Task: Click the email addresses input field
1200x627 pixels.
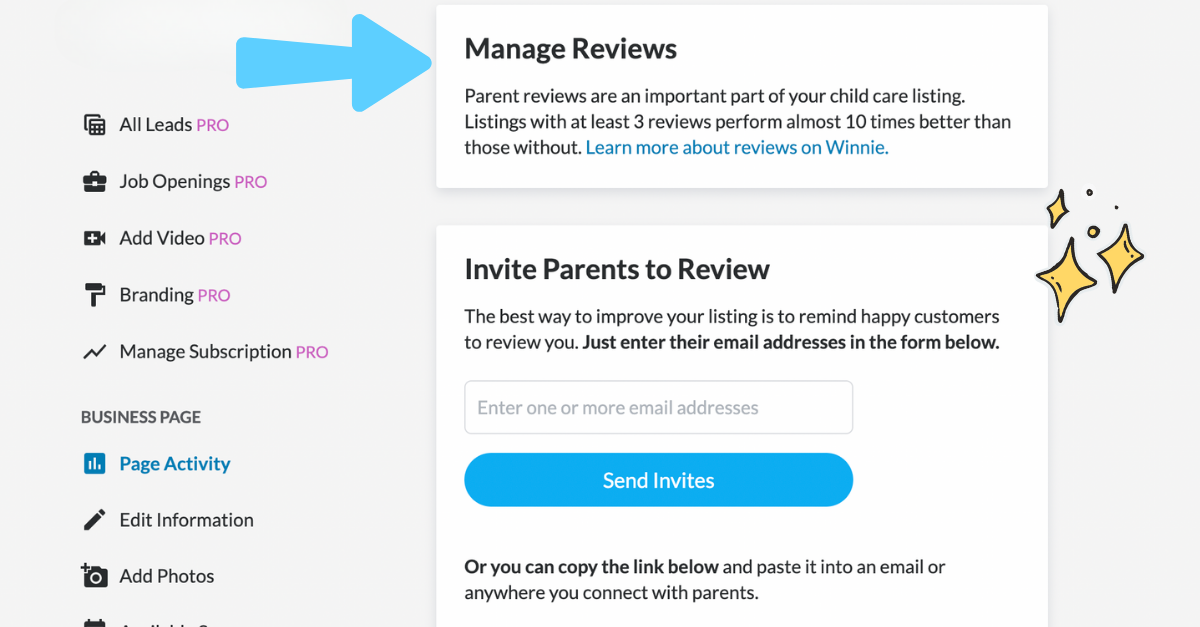Action: [x=658, y=407]
